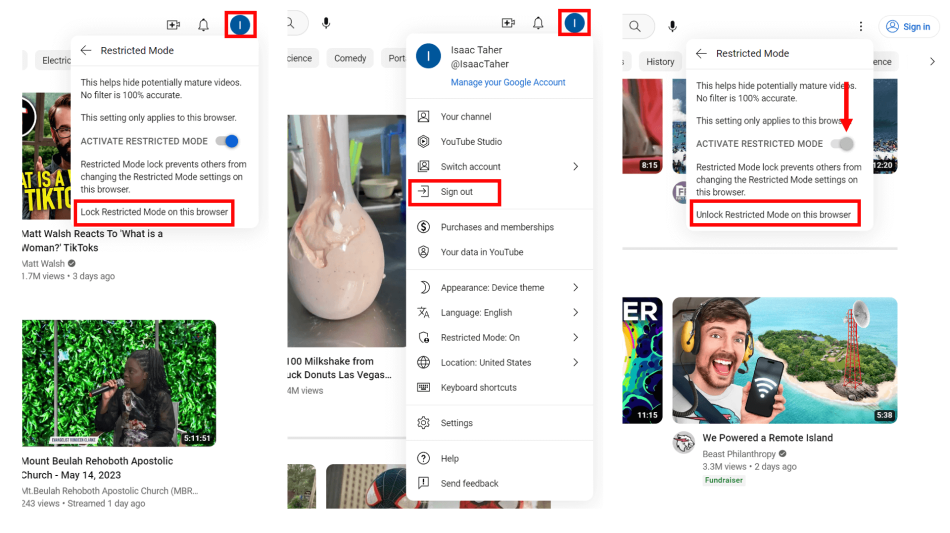The height and width of the screenshot is (533, 950).
Task: Click the Create icon in middle panel
Action: (x=508, y=23)
